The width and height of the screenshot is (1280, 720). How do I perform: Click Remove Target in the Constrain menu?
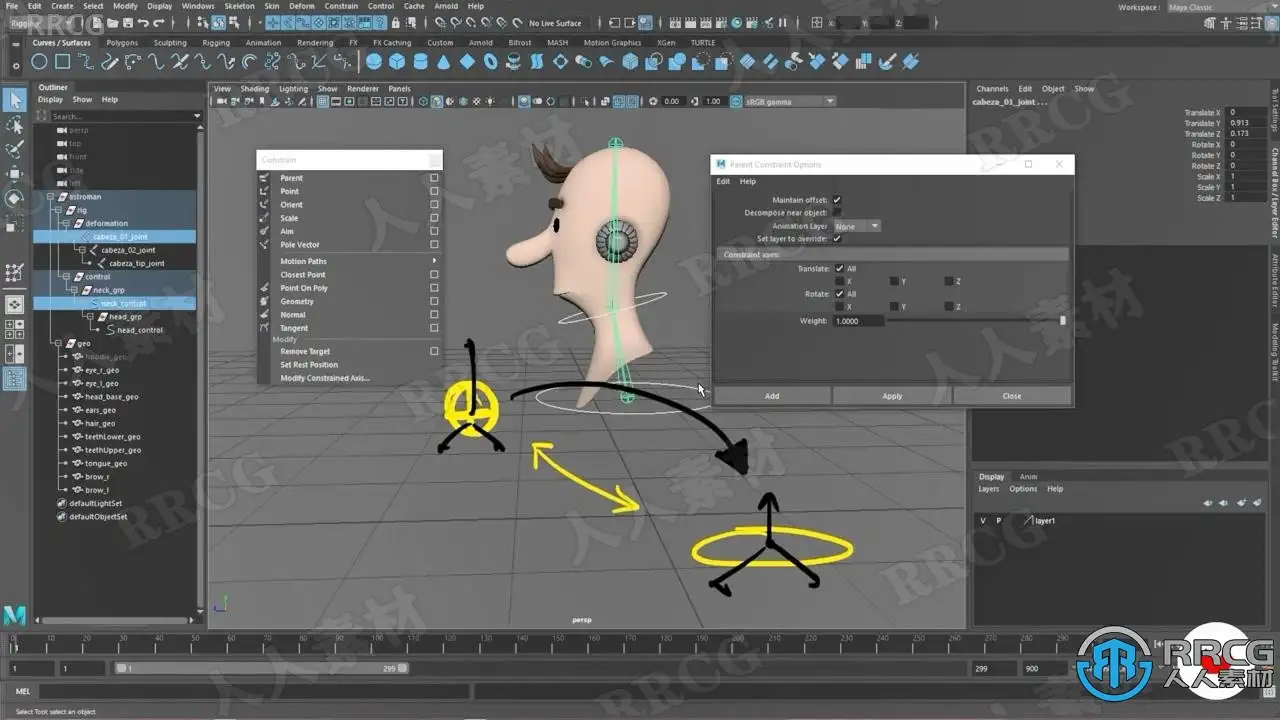tap(305, 351)
